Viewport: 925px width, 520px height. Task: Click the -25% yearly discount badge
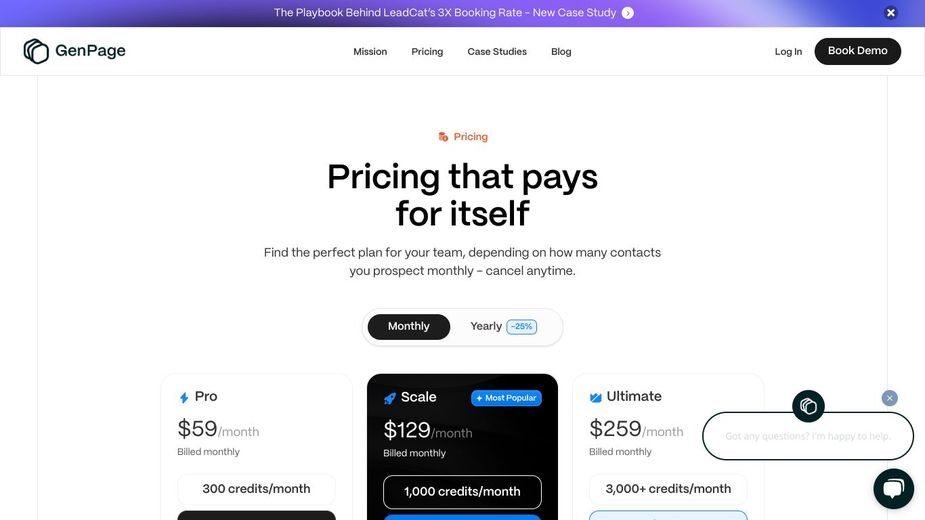[x=521, y=326]
